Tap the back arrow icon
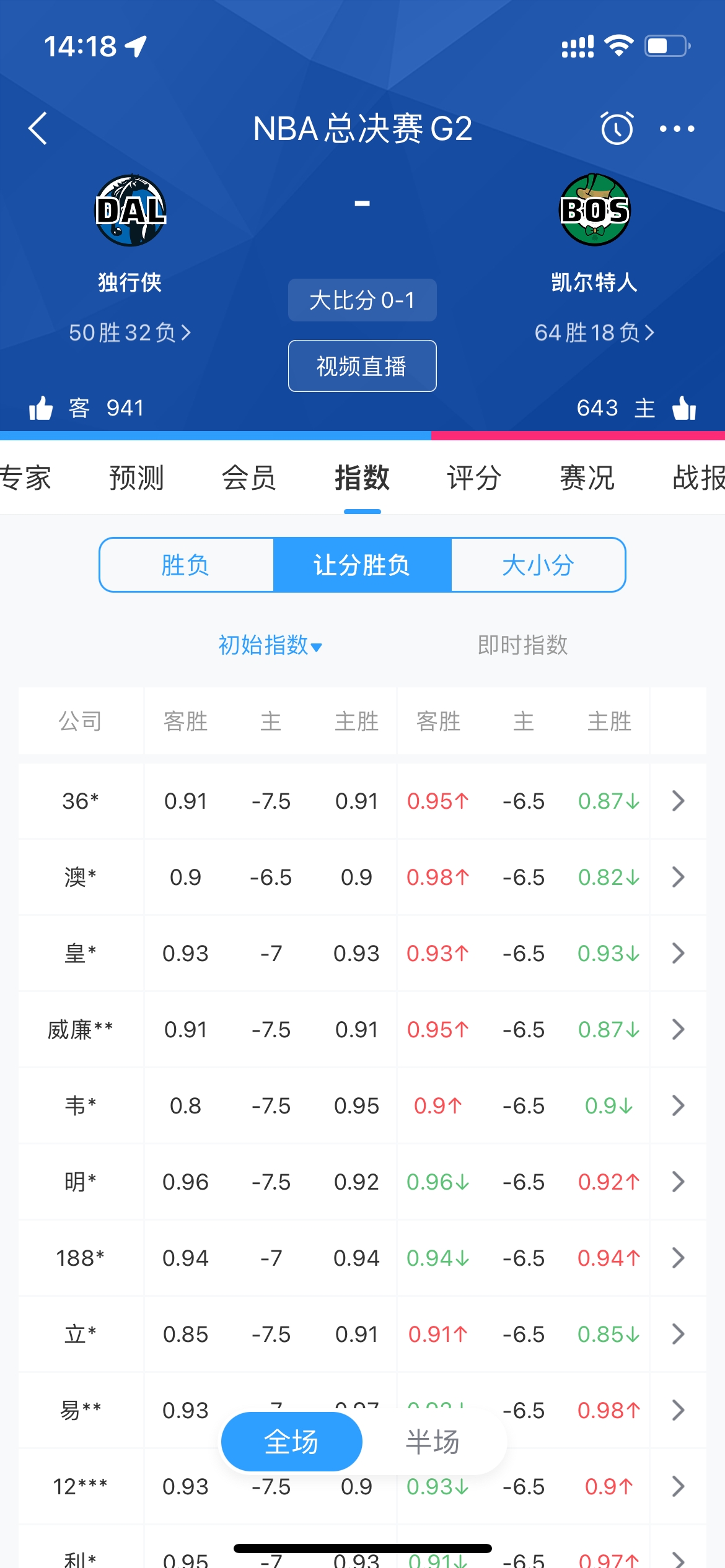This screenshot has width=725, height=1568. (x=38, y=129)
